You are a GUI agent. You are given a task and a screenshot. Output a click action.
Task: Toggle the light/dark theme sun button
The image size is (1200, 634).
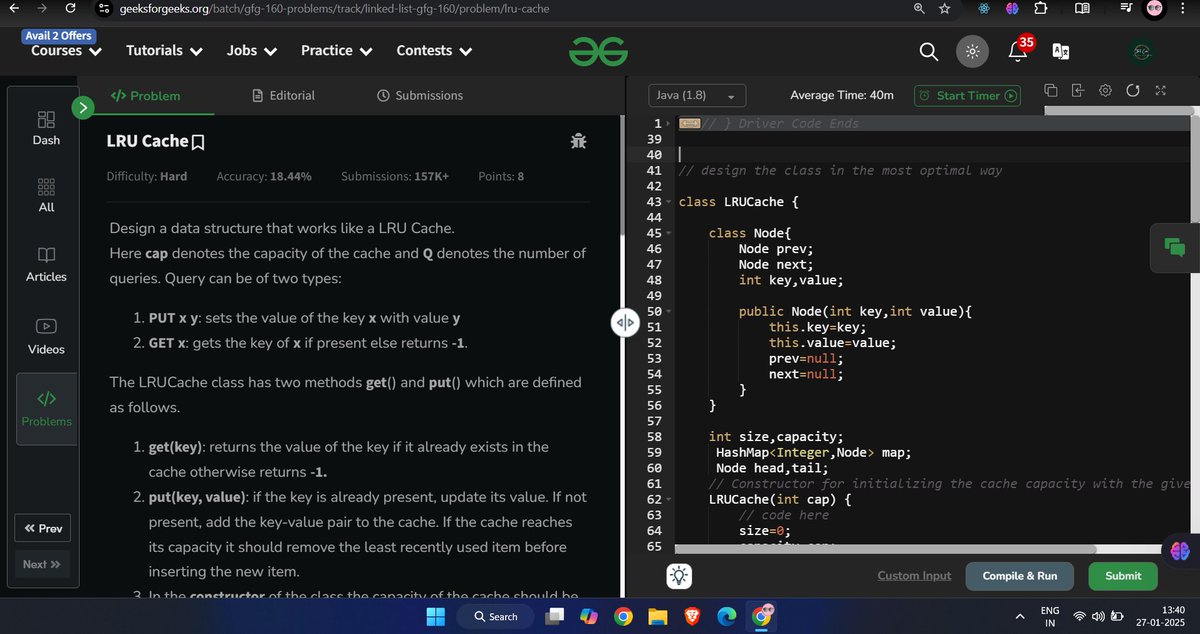[972, 51]
